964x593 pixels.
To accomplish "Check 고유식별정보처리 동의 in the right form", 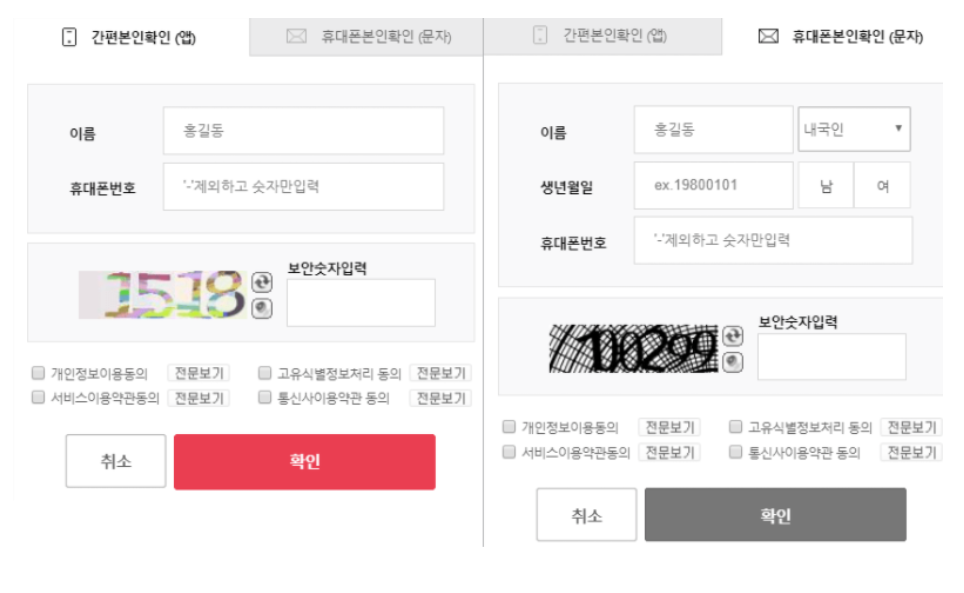I will [x=735, y=426].
